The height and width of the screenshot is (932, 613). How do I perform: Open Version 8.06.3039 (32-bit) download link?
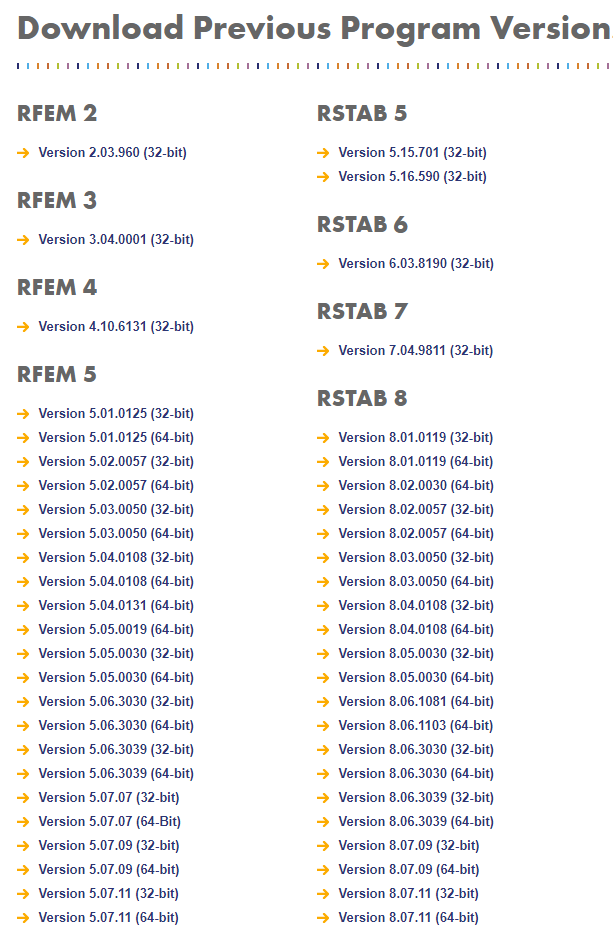coord(416,797)
